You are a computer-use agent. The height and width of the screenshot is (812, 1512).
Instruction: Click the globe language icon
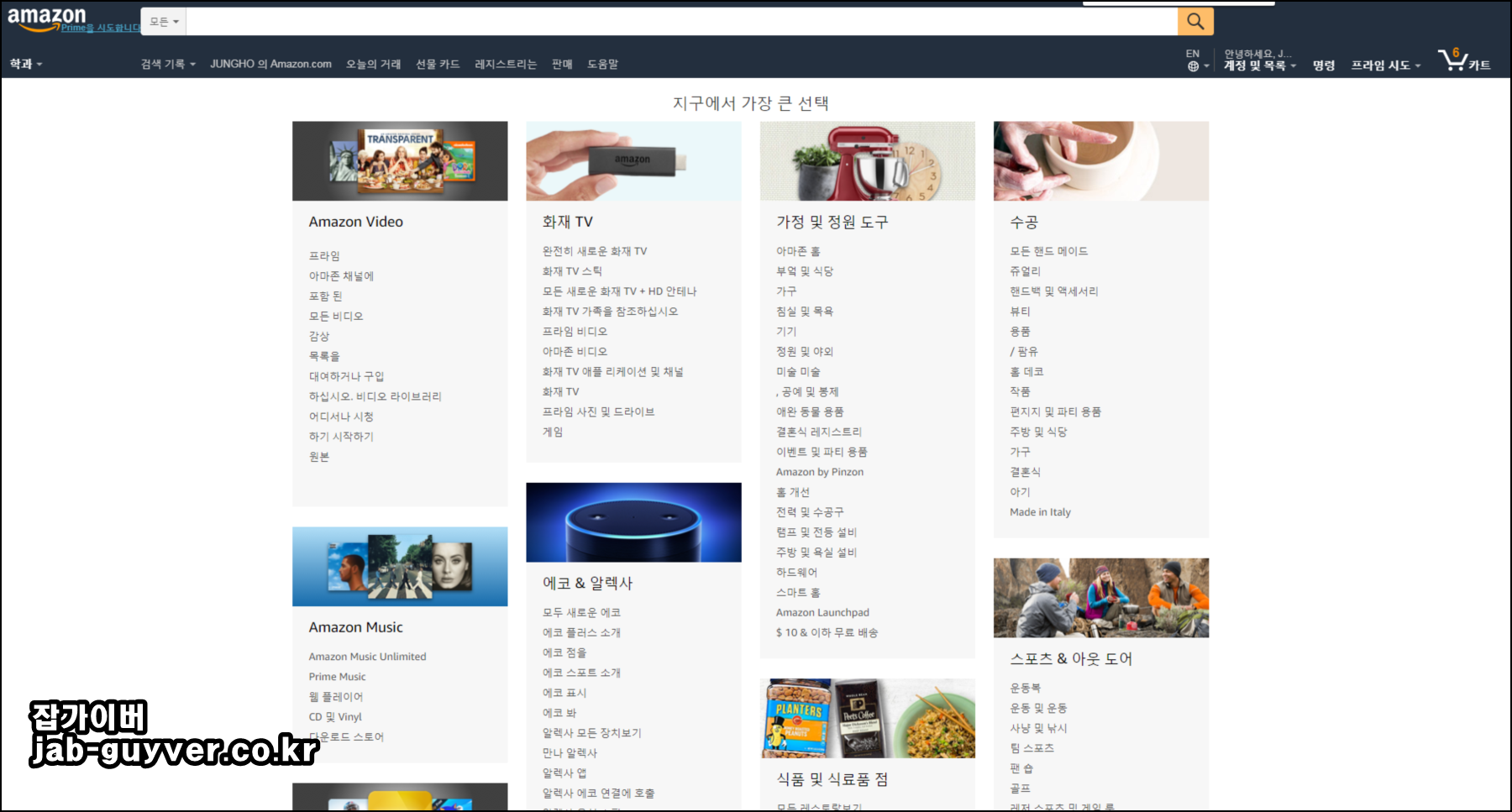click(1193, 66)
